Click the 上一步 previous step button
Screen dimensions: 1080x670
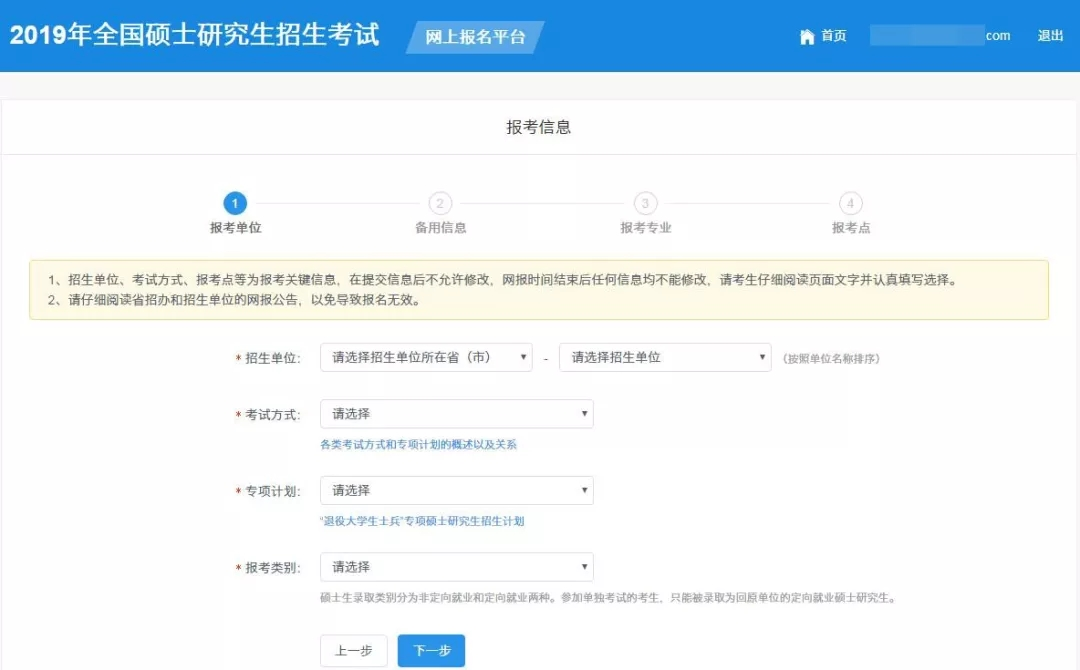coord(353,651)
